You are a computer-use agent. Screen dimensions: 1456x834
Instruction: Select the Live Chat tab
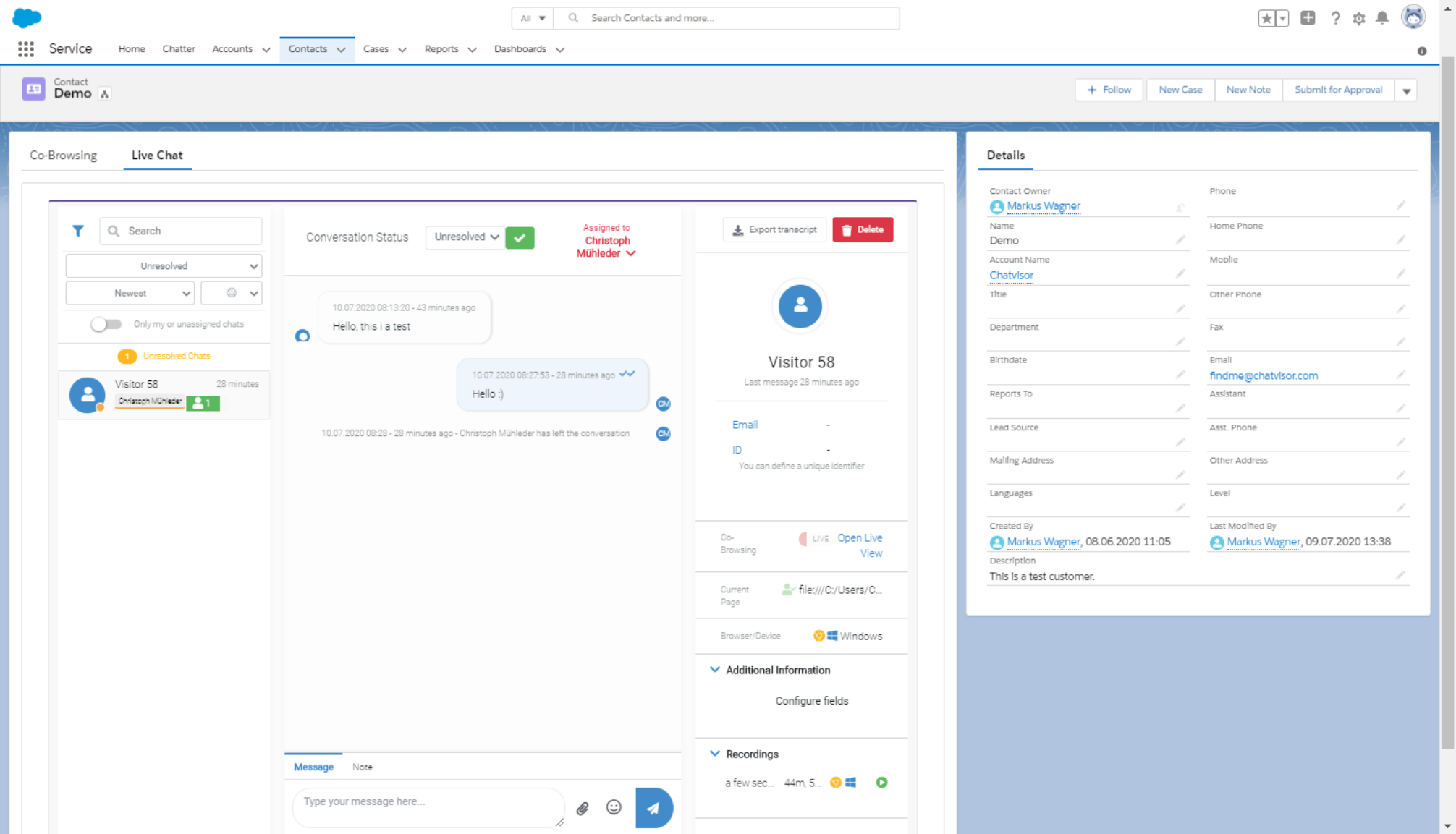[x=157, y=155]
